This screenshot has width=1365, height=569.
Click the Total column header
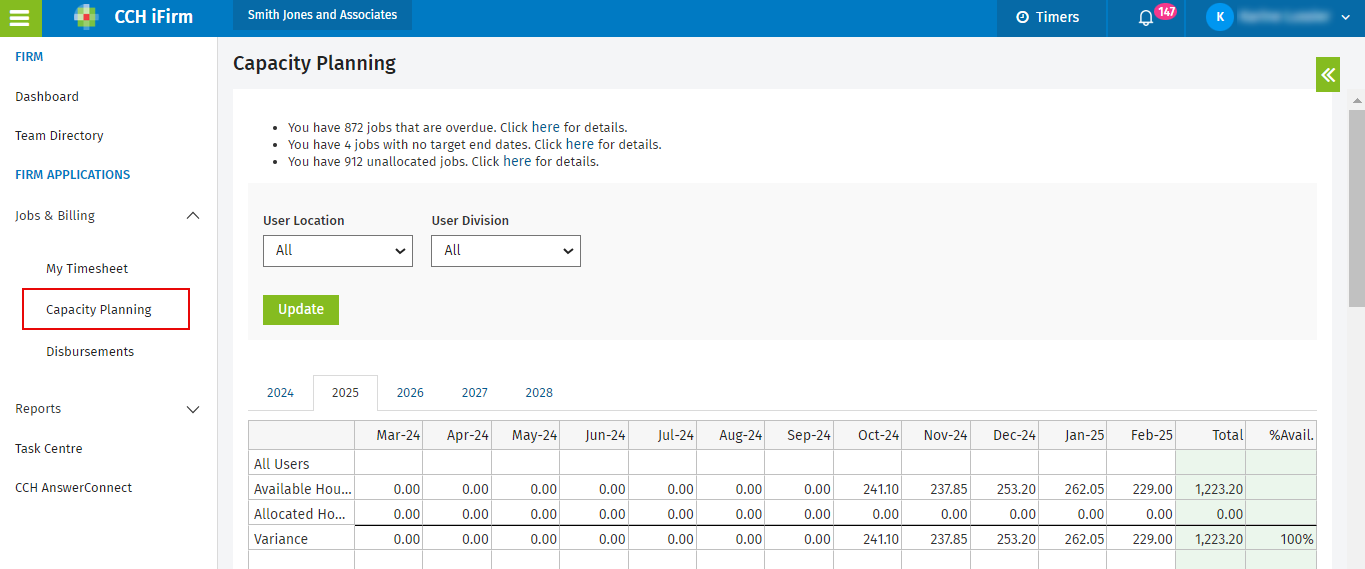[x=1211, y=435]
